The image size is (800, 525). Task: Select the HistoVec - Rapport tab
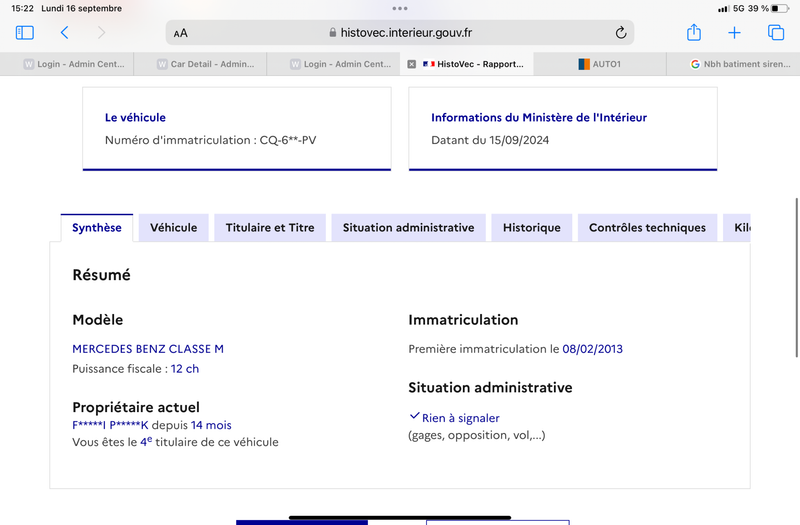click(466, 64)
